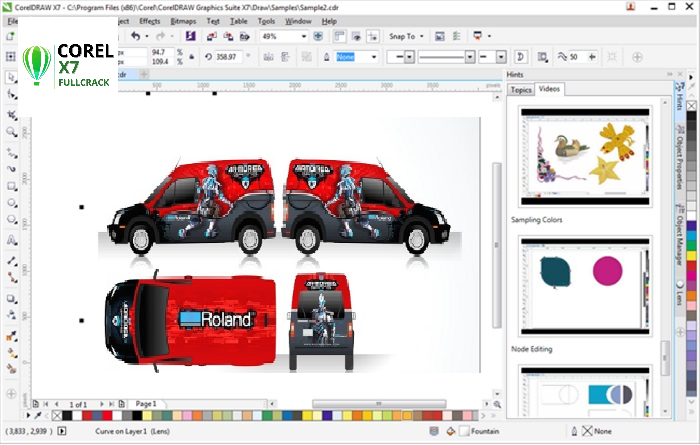Select the Drop Shadow tool

[x=11, y=299]
